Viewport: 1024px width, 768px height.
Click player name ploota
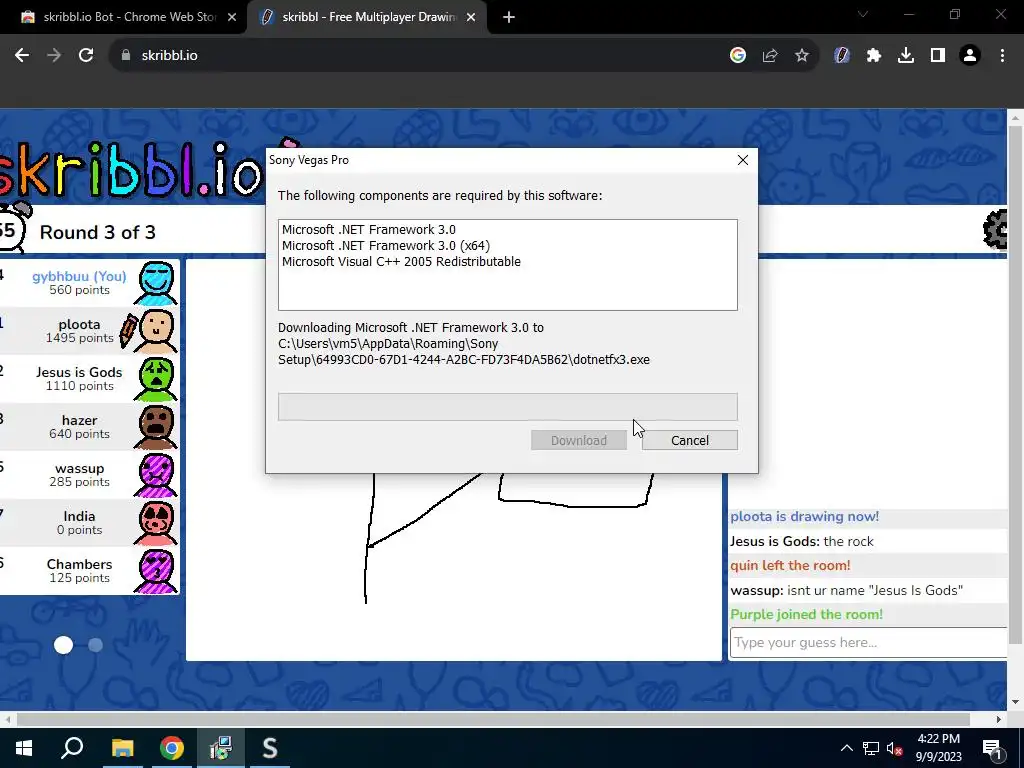[79, 324]
